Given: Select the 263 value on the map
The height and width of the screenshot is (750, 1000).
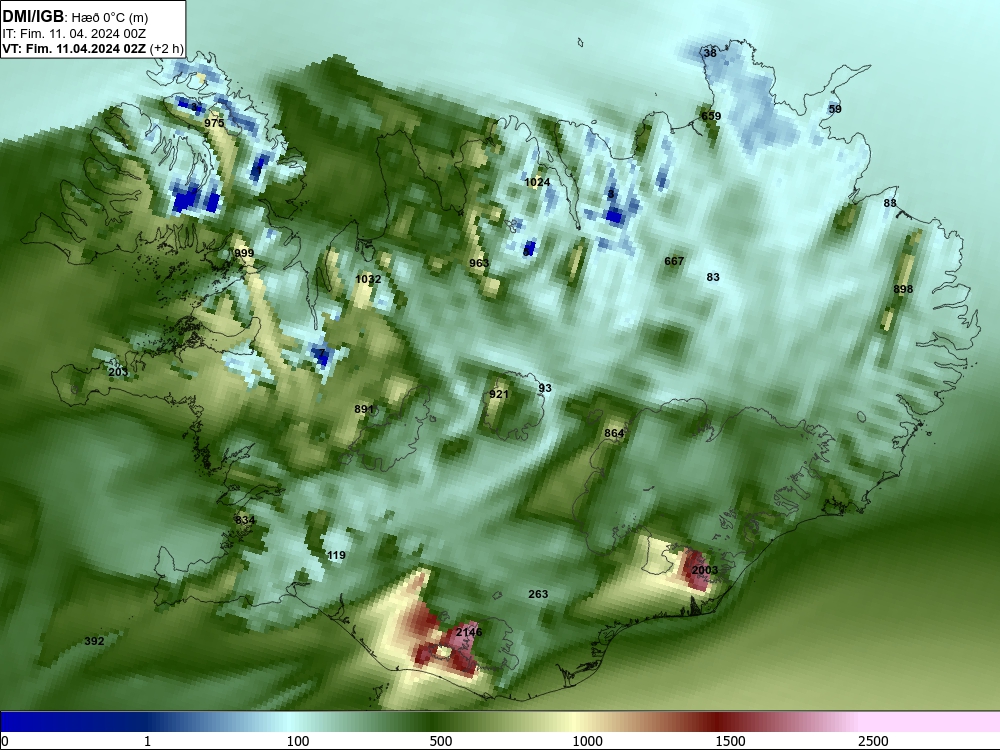Looking at the screenshot, I should (538, 594).
